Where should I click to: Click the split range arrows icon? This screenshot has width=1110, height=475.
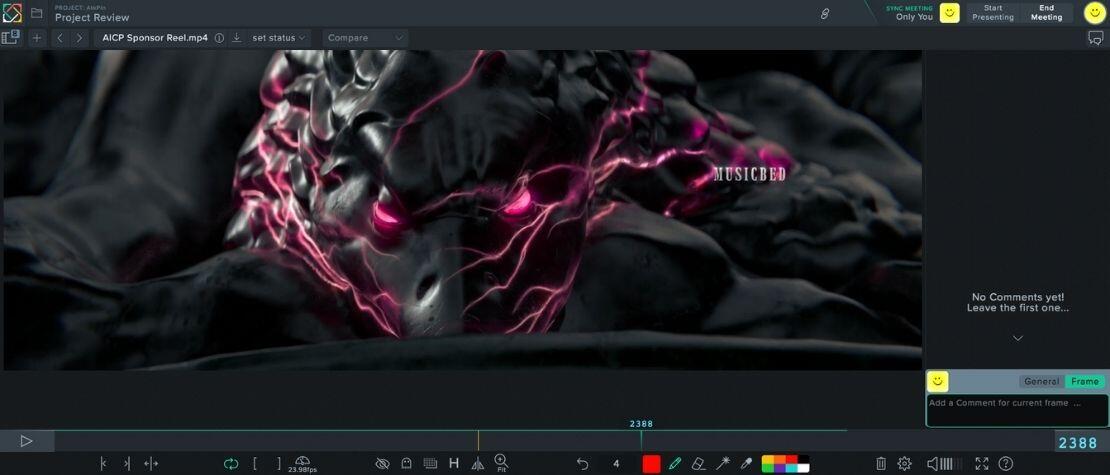click(151, 464)
